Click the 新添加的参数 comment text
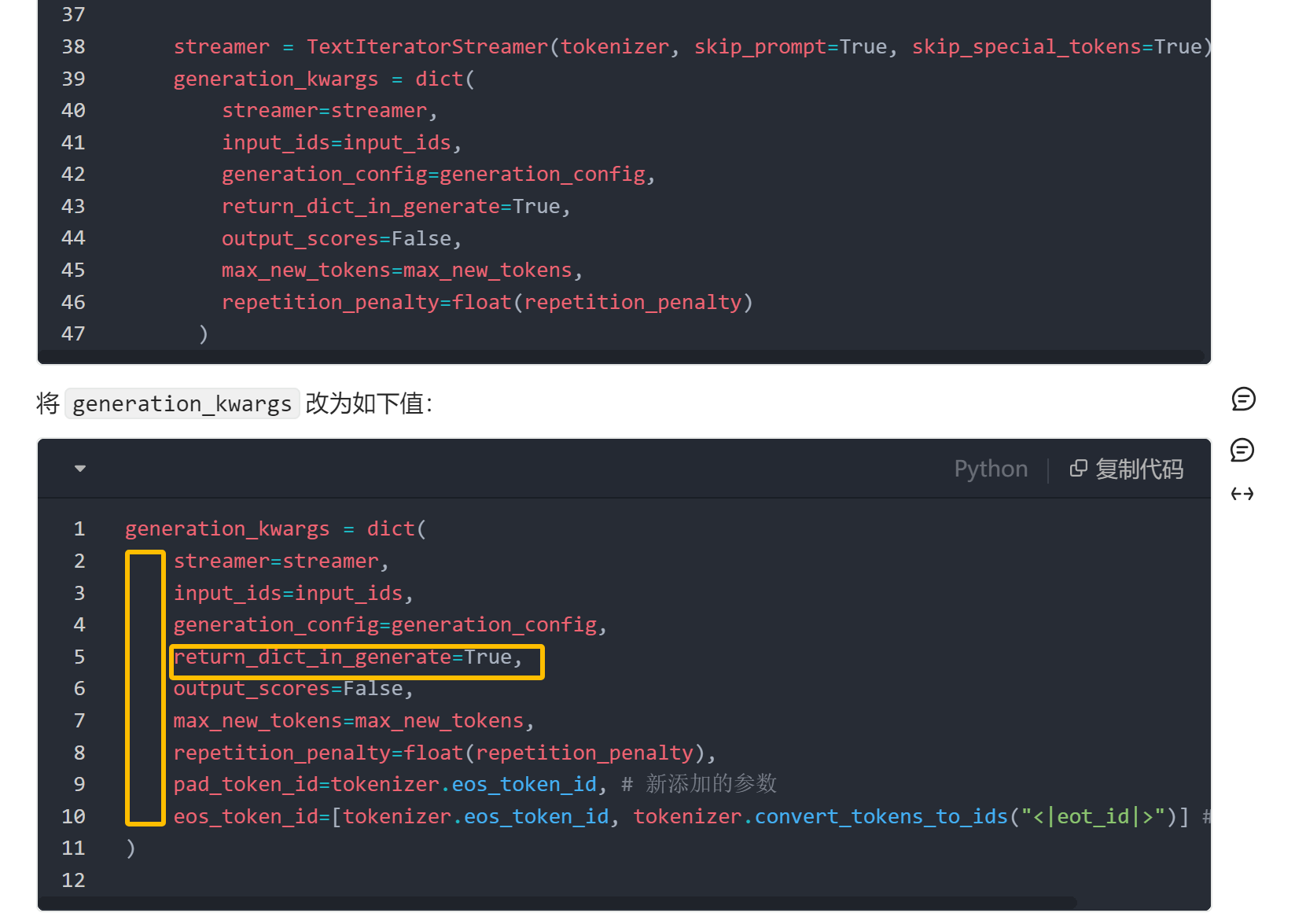 (711, 784)
